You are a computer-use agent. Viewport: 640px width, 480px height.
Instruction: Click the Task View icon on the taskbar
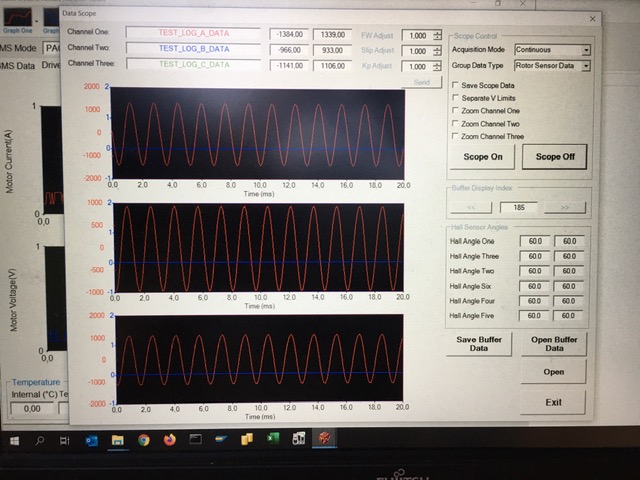[x=64, y=441]
